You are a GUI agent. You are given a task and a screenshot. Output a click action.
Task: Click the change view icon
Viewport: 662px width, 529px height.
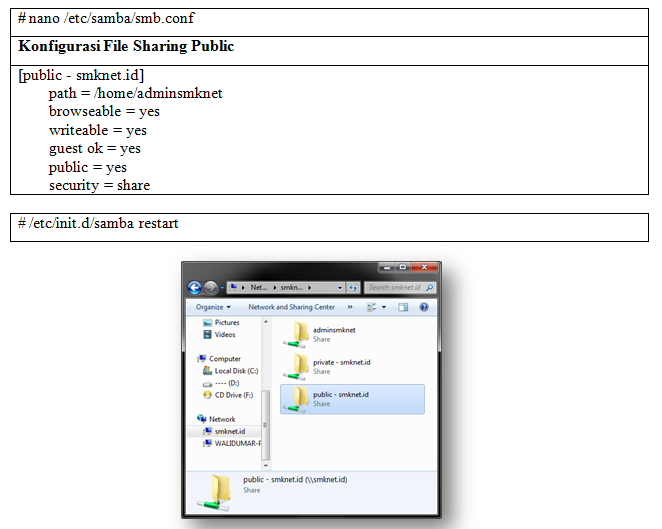(x=371, y=307)
